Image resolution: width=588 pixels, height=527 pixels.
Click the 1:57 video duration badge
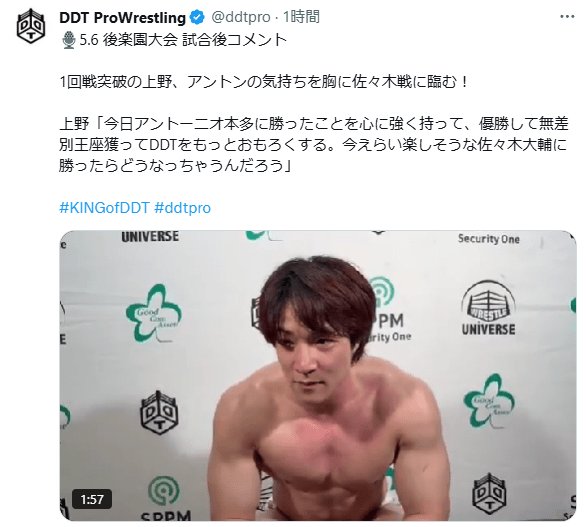click(92, 499)
